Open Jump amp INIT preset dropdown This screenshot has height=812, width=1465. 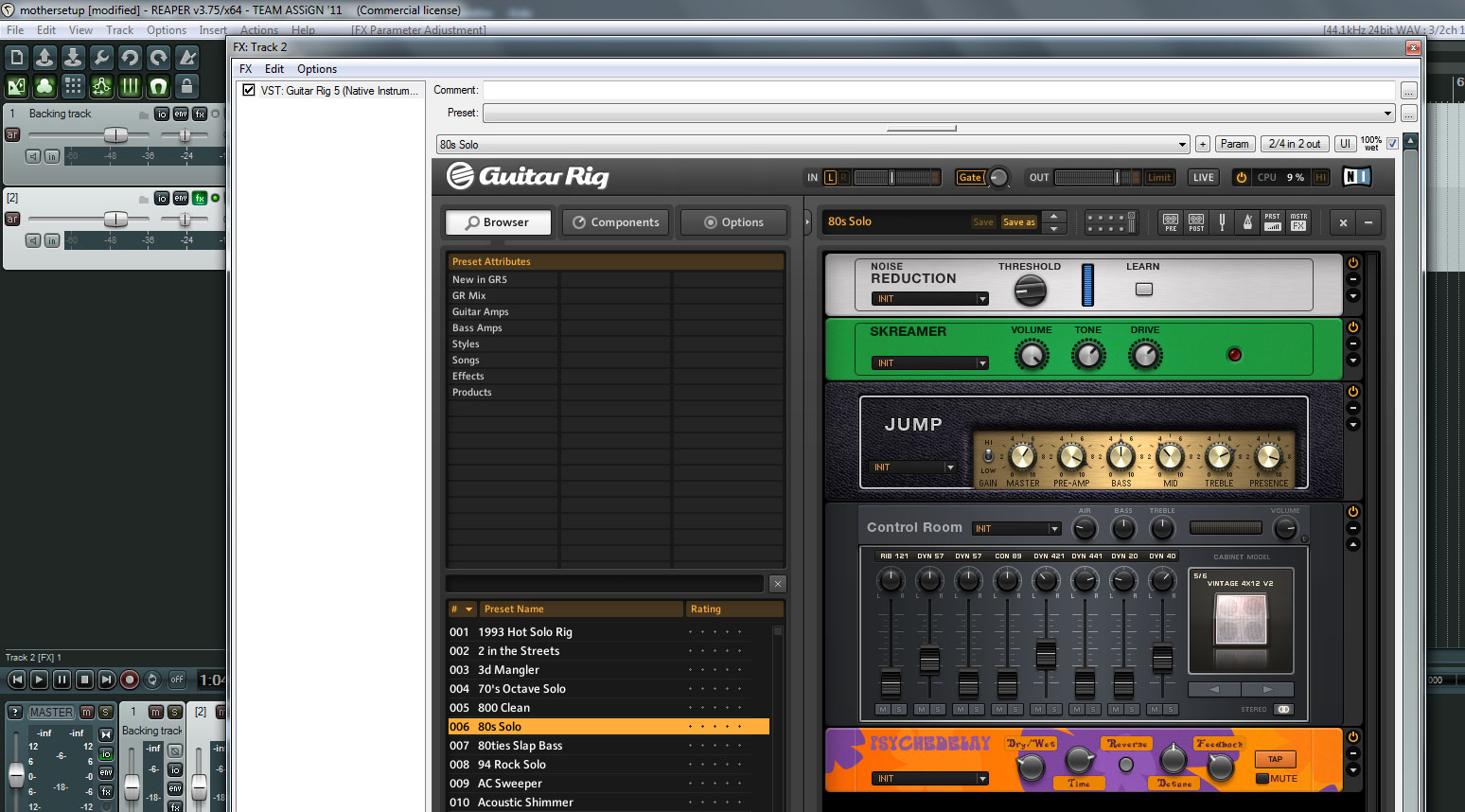tap(913, 468)
